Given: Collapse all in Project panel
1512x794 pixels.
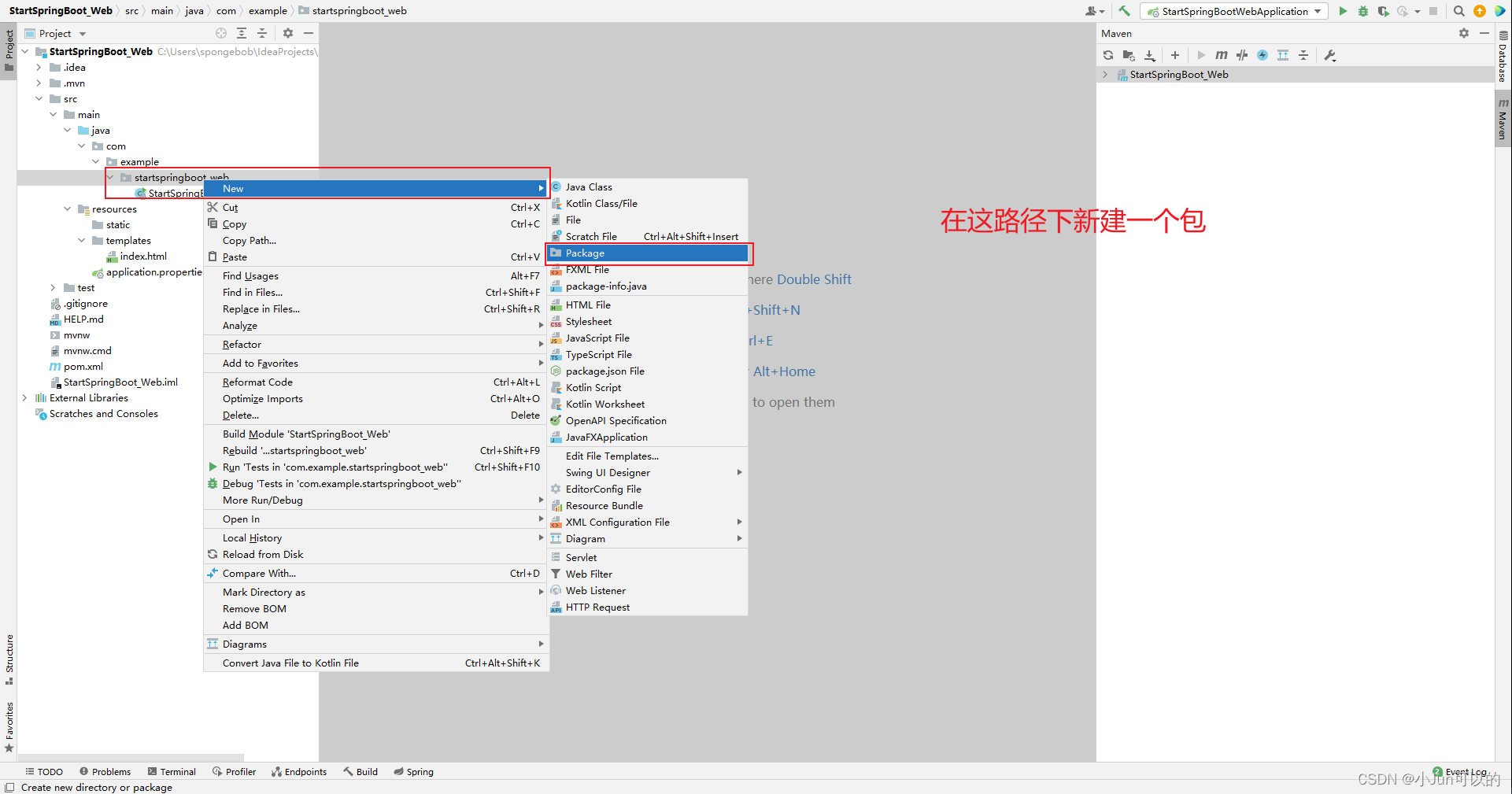Looking at the screenshot, I should (x=262, y=33).
